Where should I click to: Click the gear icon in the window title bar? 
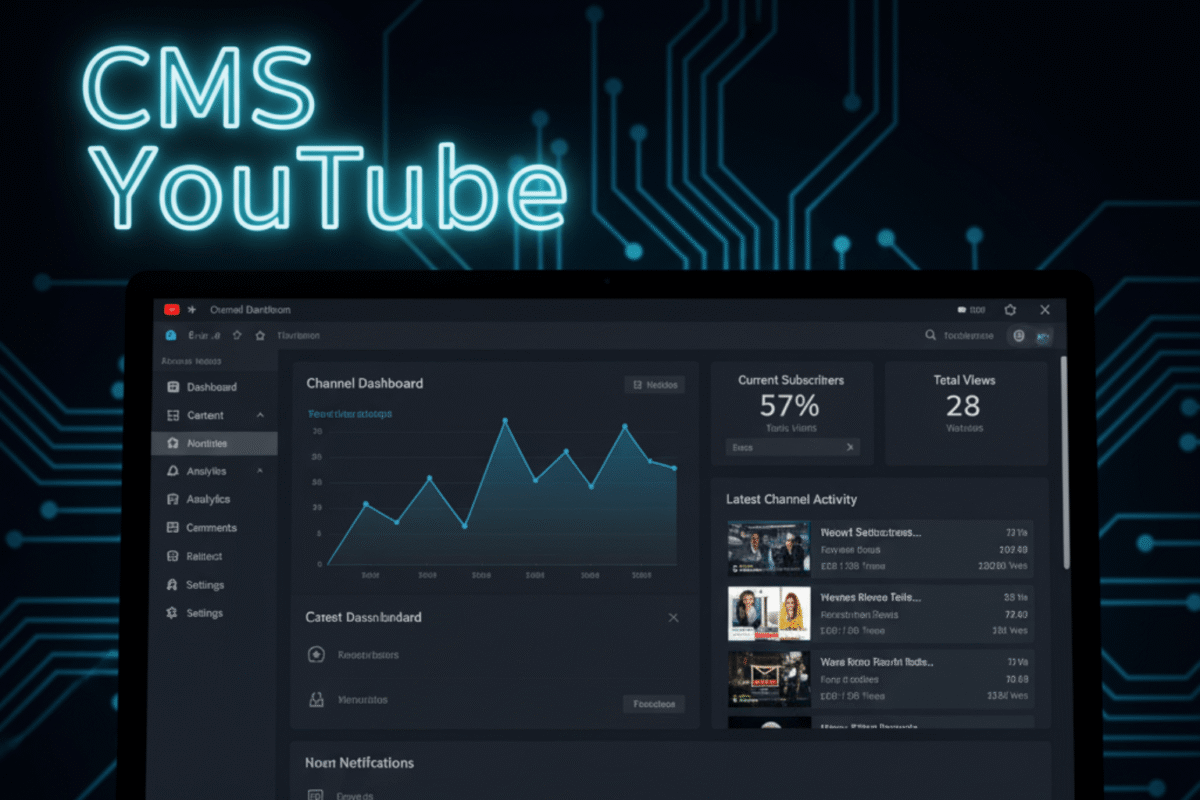1009,309
